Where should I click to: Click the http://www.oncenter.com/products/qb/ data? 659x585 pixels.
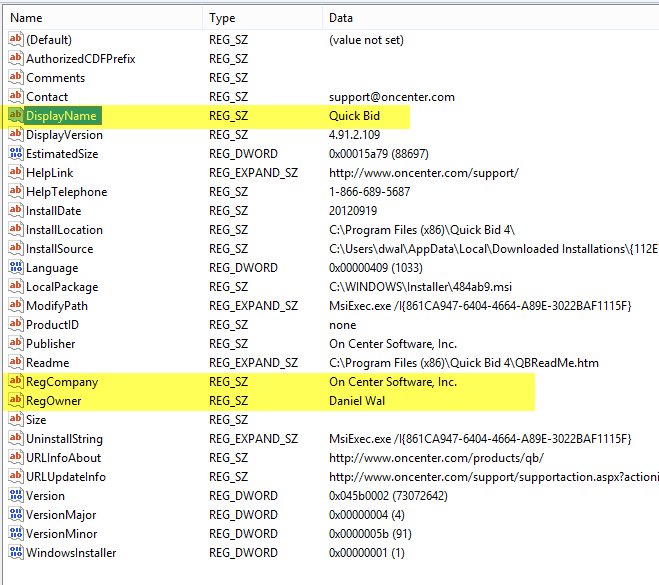pos(436,458)
